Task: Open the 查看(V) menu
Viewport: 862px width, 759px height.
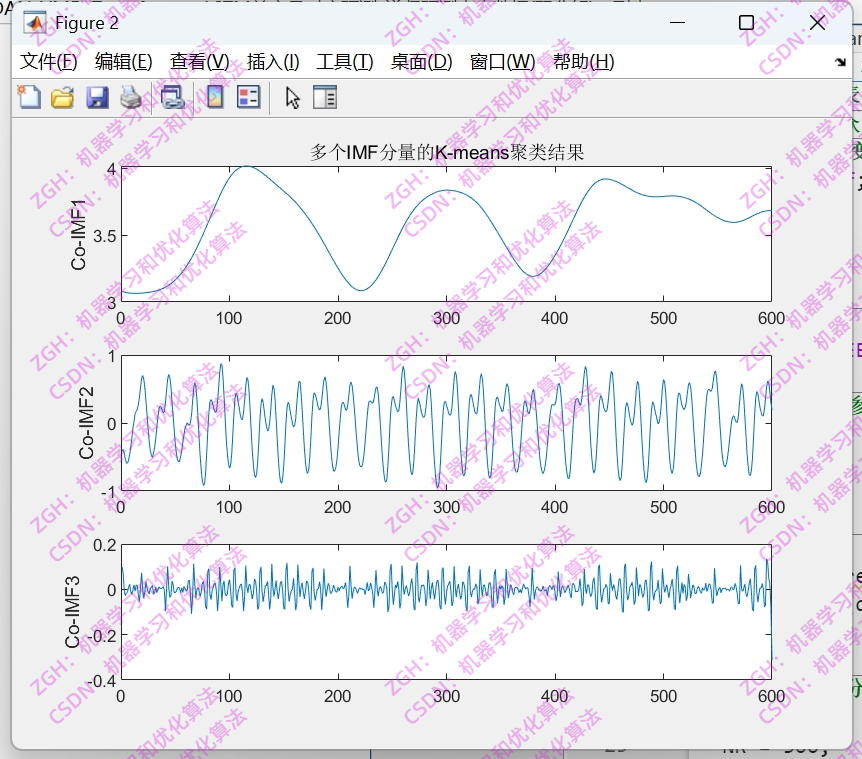Action: point(199,62)
